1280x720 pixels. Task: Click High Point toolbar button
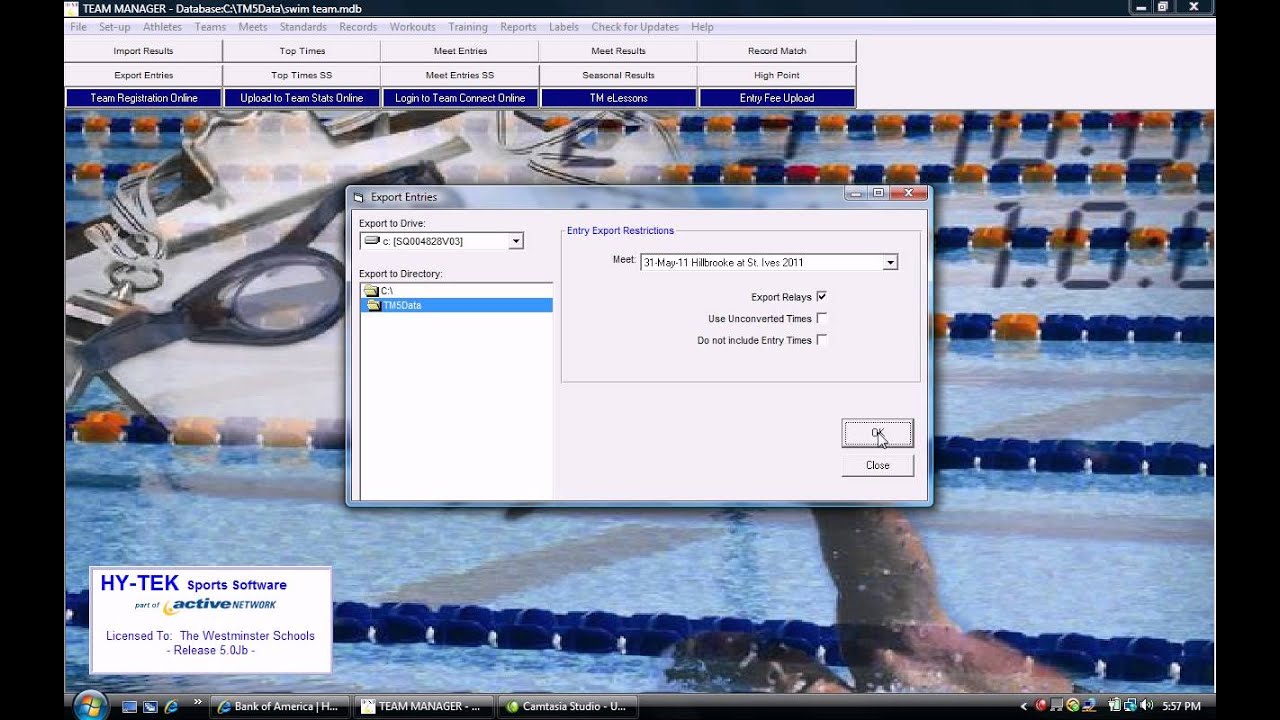tap(777, 75)
